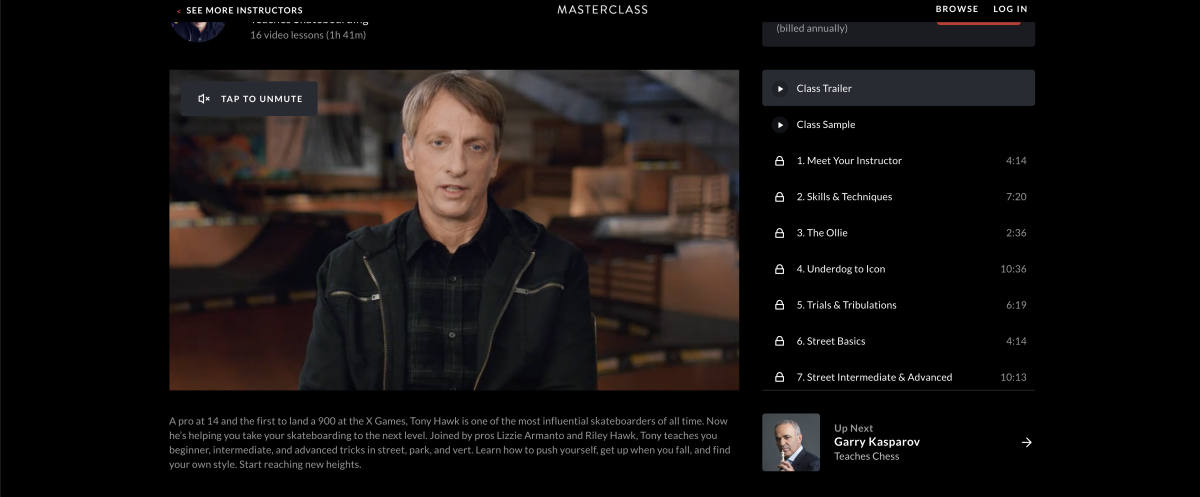Click the See More Instructors link
Screen dimensions: 1200x497
click(244, 10)
